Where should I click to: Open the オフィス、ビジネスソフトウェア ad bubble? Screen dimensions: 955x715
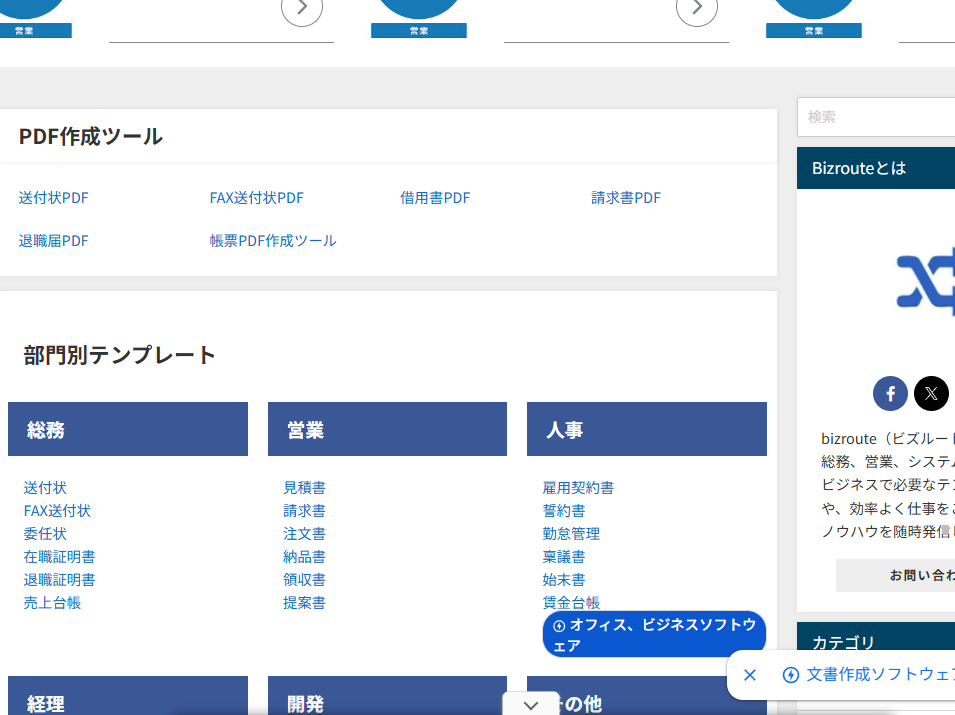point(654,635)
